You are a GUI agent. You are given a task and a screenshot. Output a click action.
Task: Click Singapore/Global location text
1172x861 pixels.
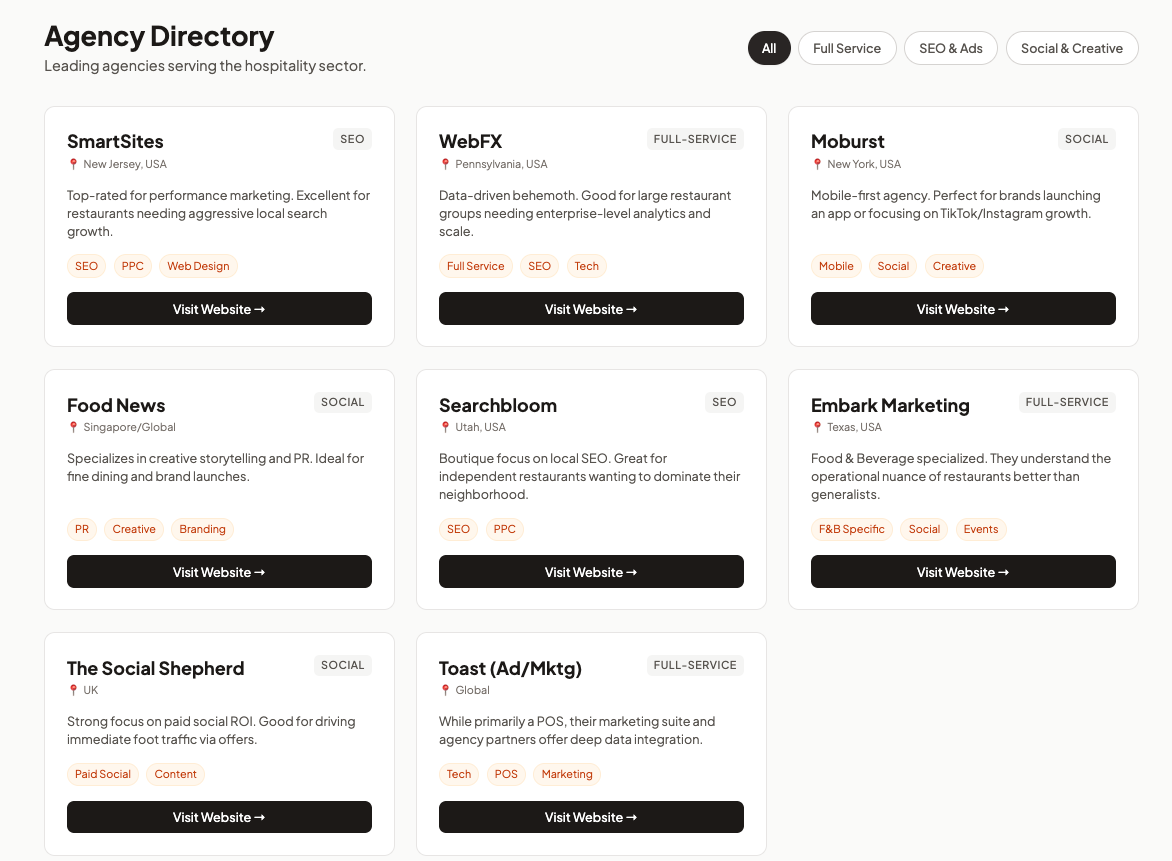tap(129, 428)
